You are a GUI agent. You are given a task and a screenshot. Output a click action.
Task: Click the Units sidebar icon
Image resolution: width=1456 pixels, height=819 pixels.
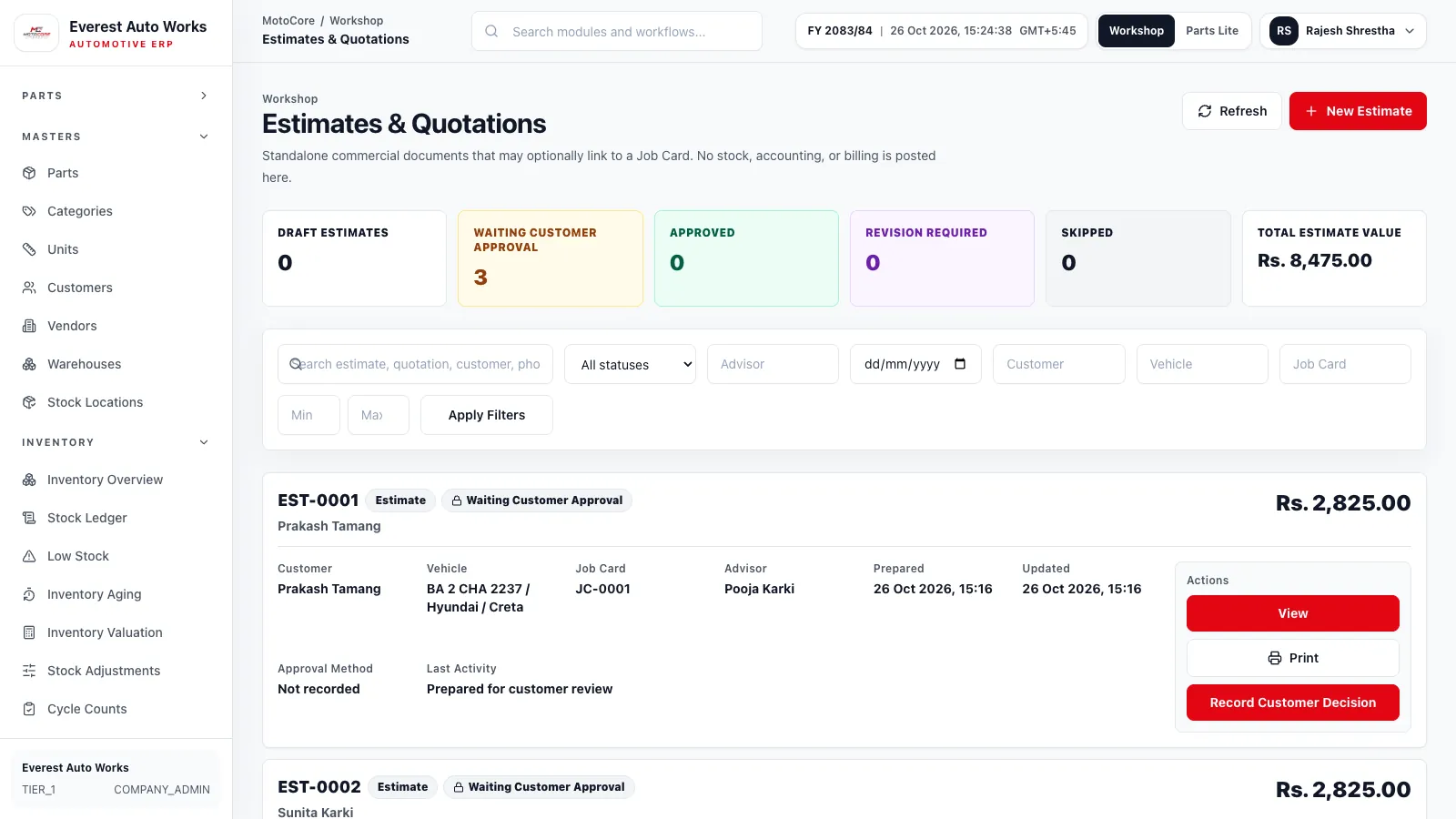coord(29,249)
